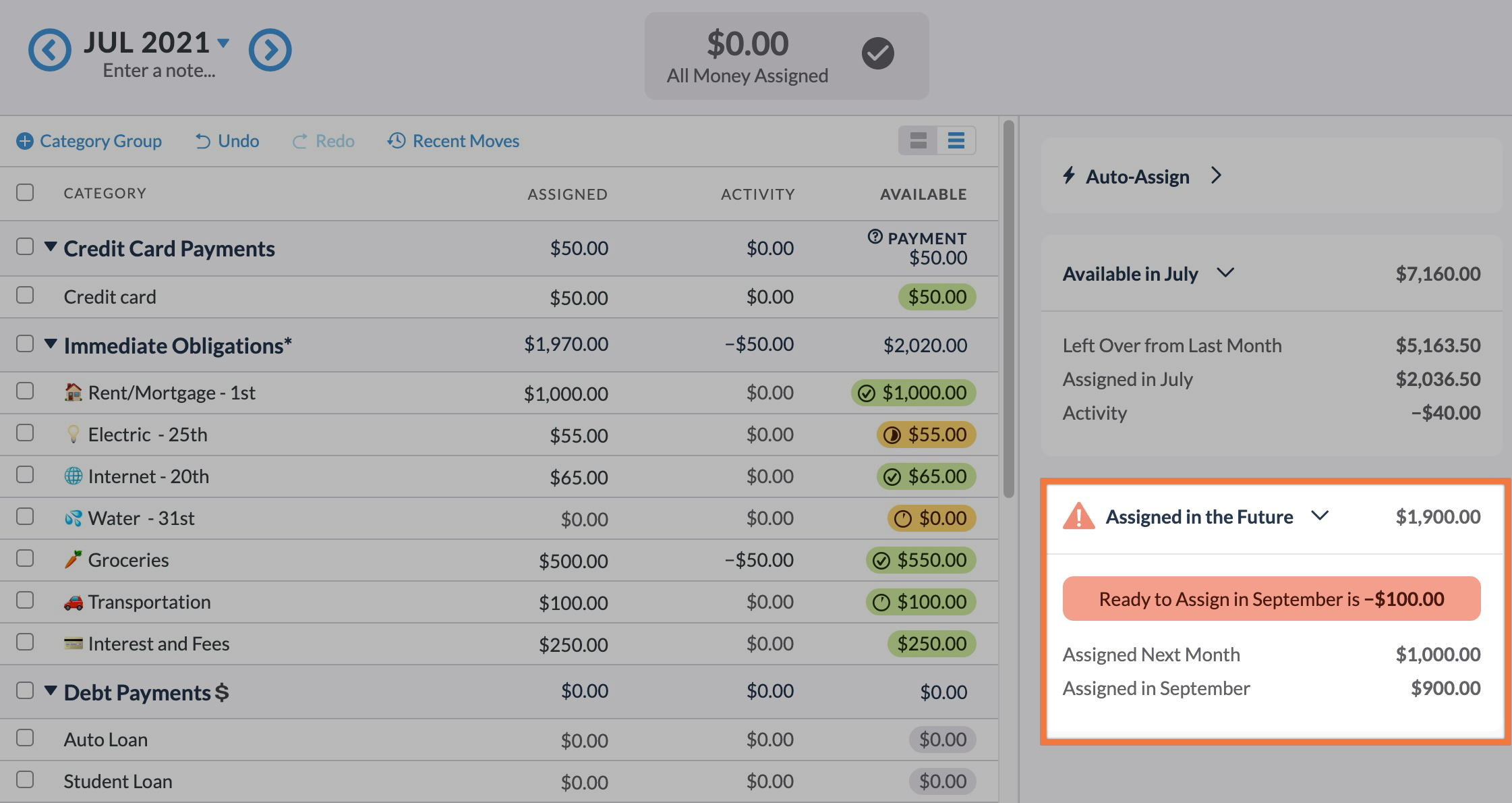
Task: Add a new Category Group
Action: (x=89, y=141)
